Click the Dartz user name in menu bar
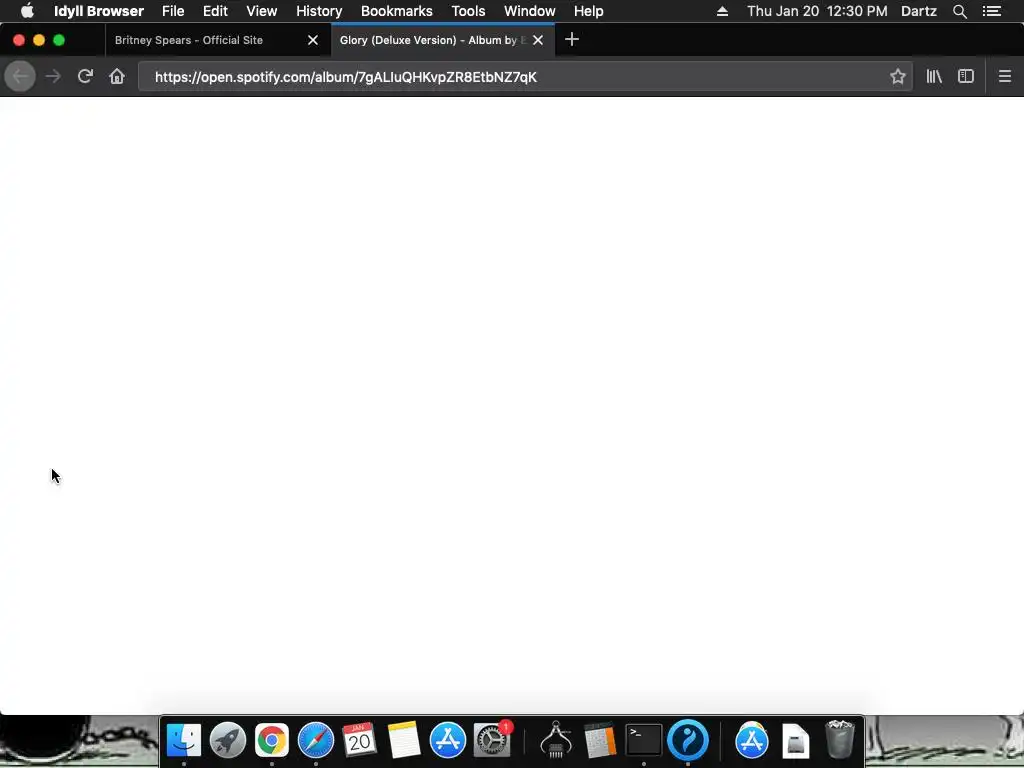 tap(919, 11)
